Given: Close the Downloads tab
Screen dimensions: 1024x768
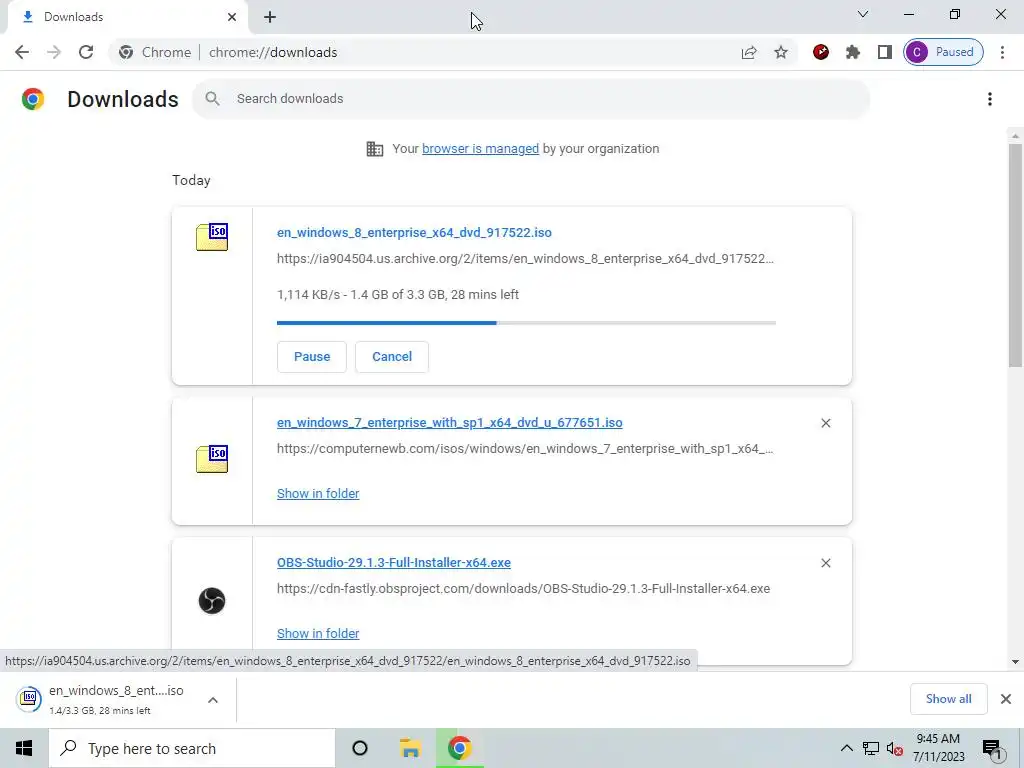Looking at the screenshot, I should (232, 17).
